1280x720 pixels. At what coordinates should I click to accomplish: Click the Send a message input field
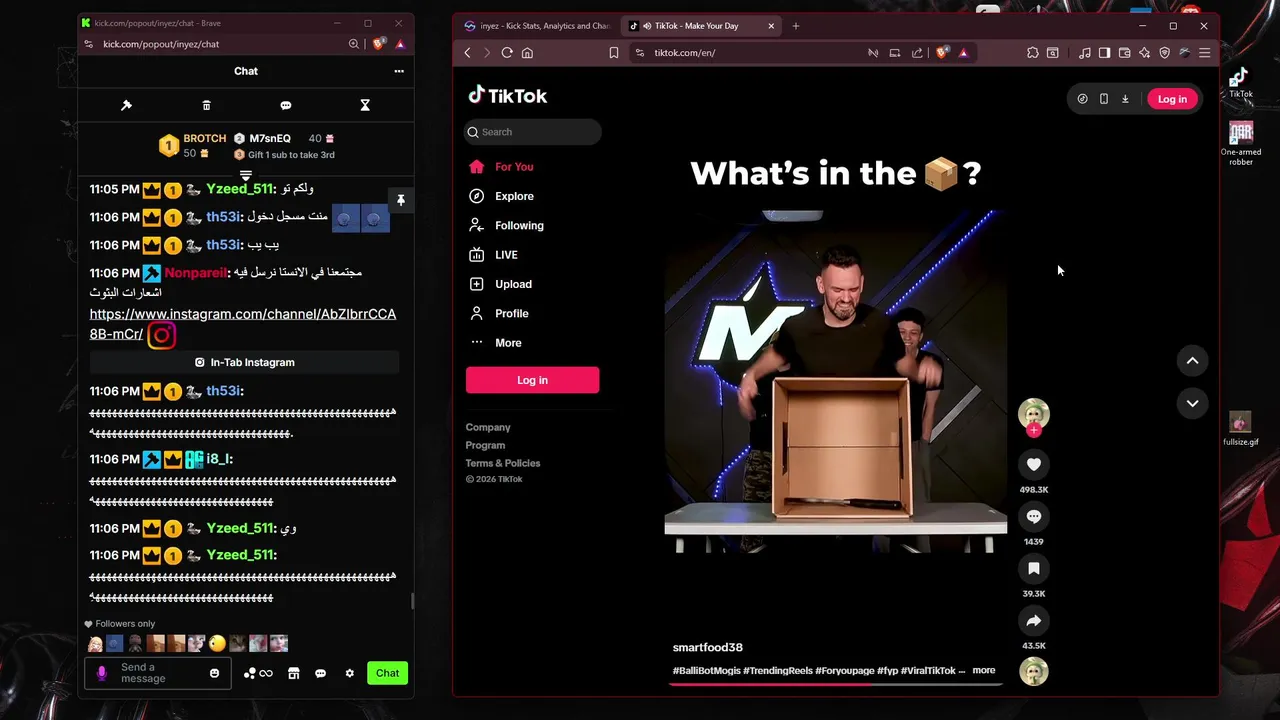point(157,673)
